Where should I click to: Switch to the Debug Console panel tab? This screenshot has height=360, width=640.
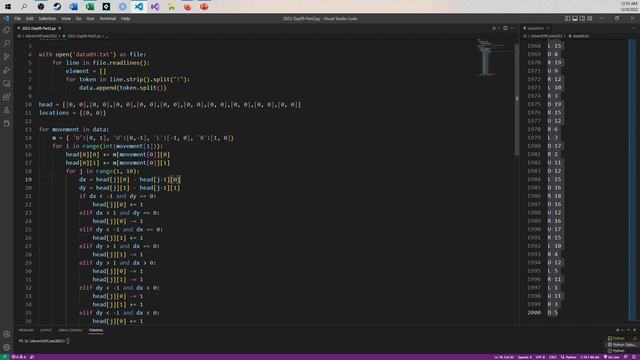(x=70, y=330)
